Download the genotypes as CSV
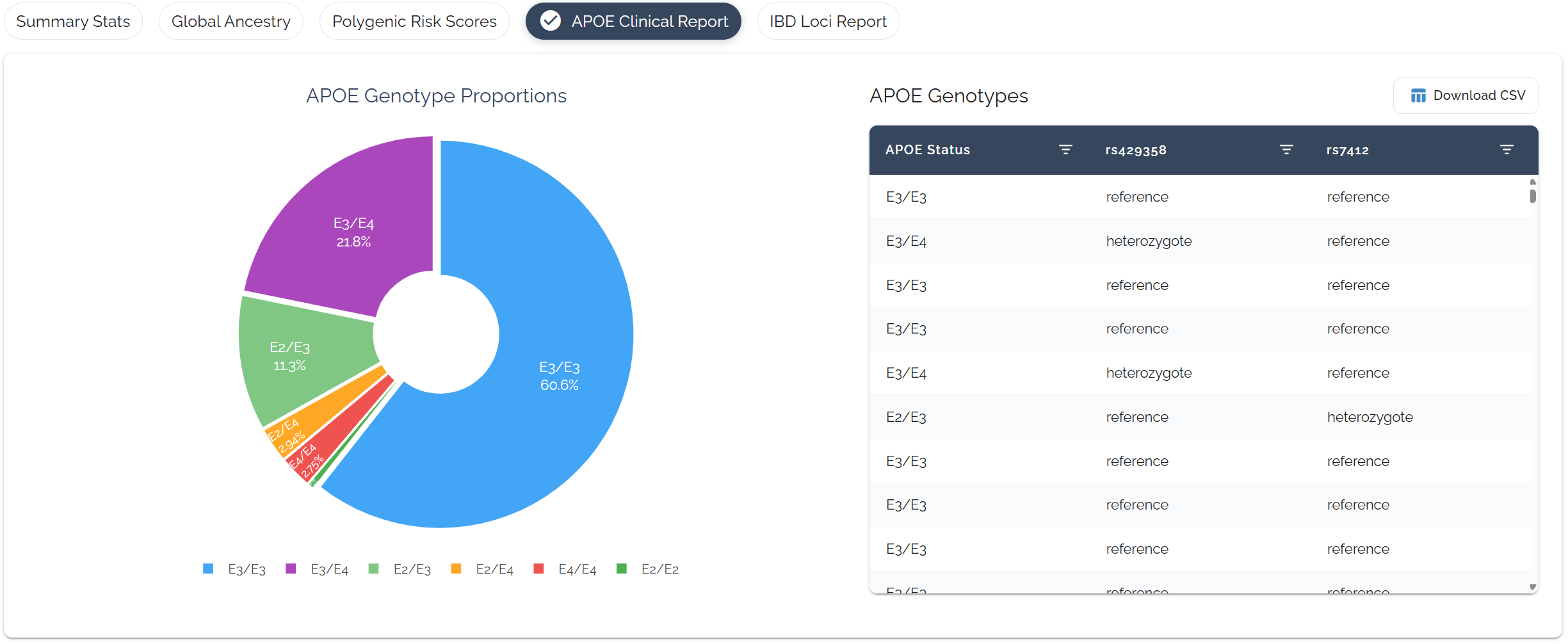 (1466, 95)
